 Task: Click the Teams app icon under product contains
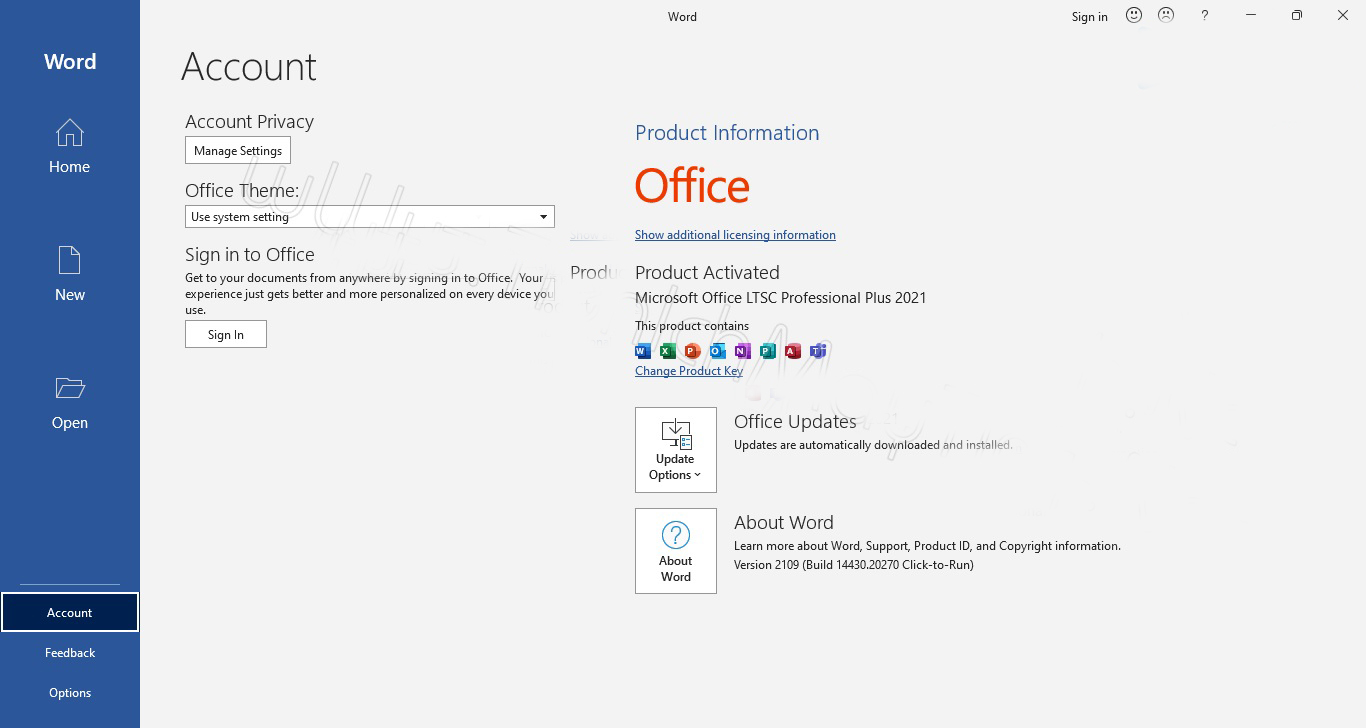coord(817,351)
